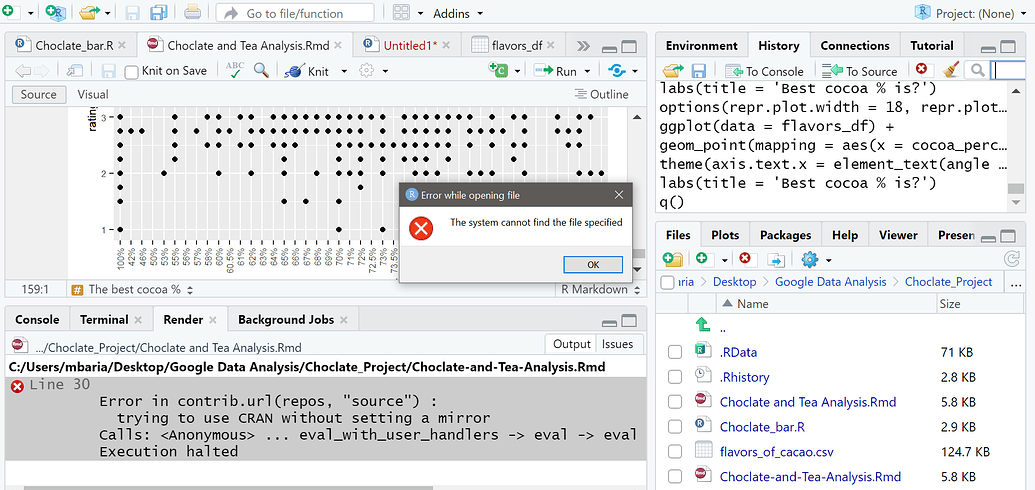Click the Remove Selected History red X icon
Viewport: 1035px width, 490px height.
[921, 69]
